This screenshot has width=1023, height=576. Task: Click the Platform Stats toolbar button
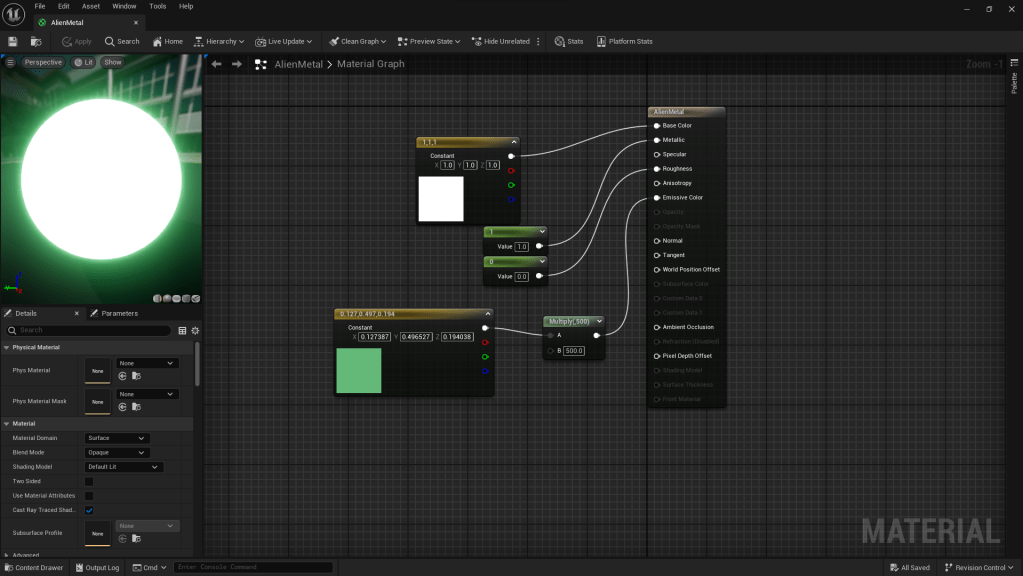(x=624, y=41)
